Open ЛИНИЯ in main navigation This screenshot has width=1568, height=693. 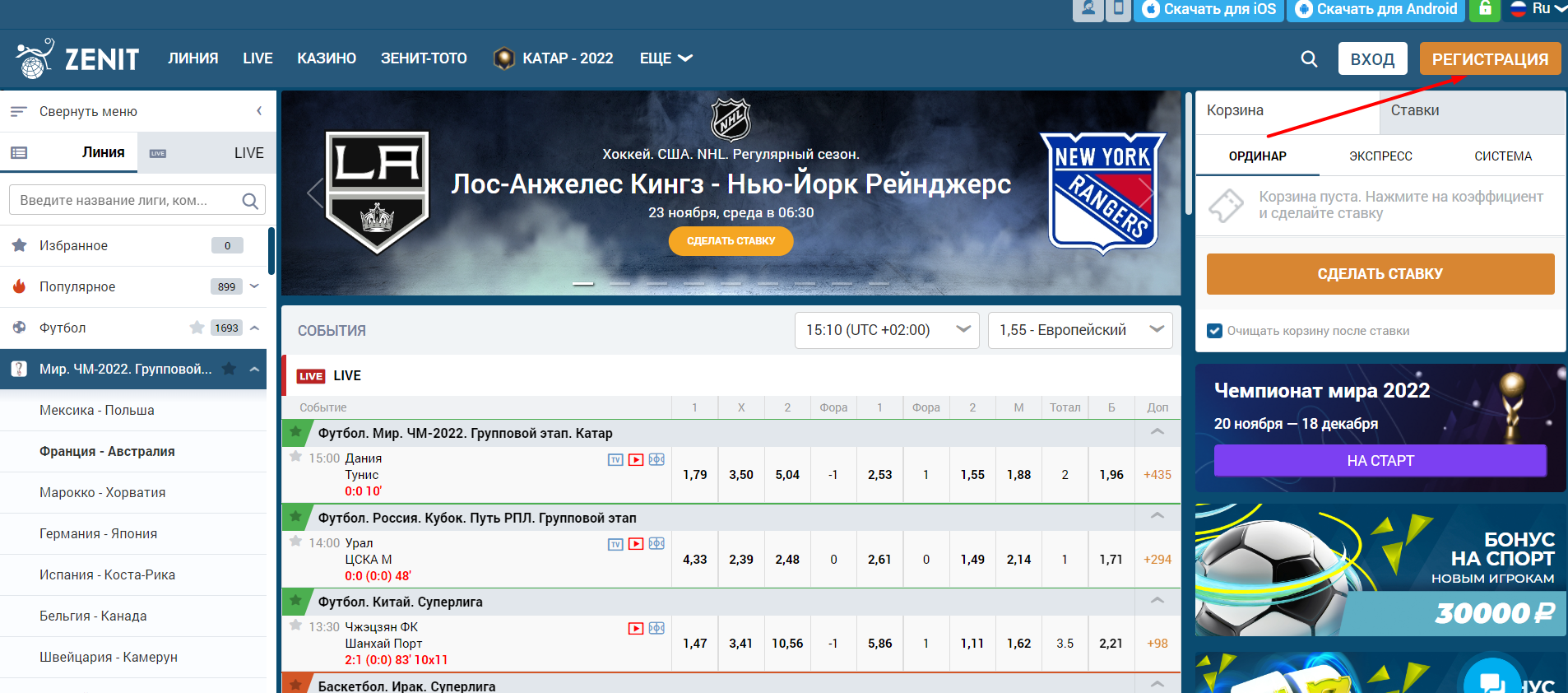[193, 58]
